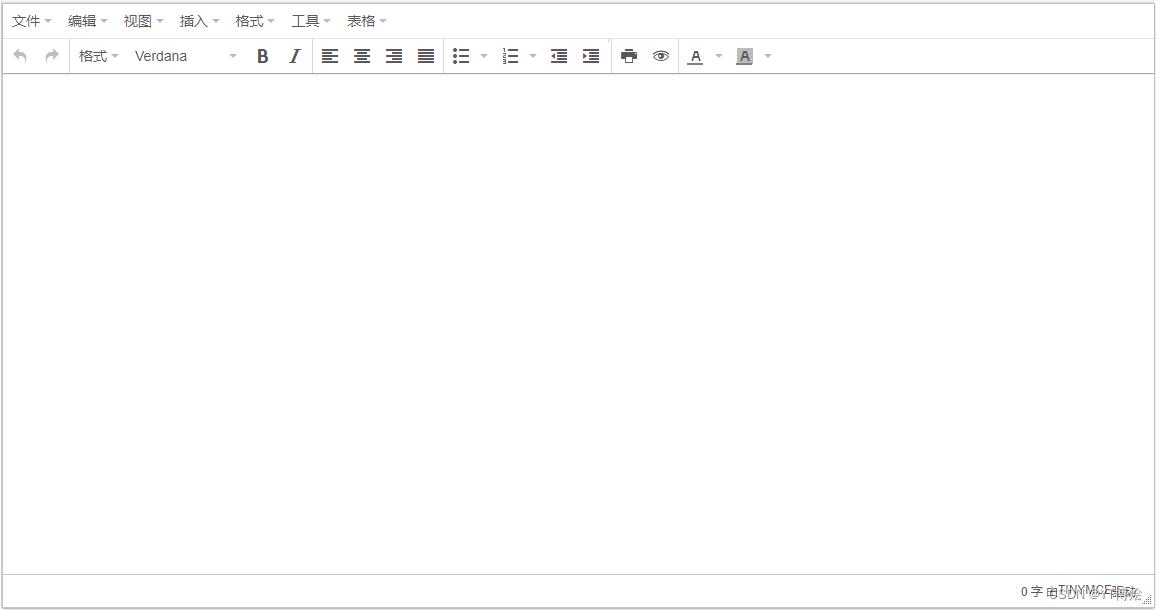This screenshot has height=610, width=1158.
Task: Open the 工具 menu
Action: click(311, 21)
